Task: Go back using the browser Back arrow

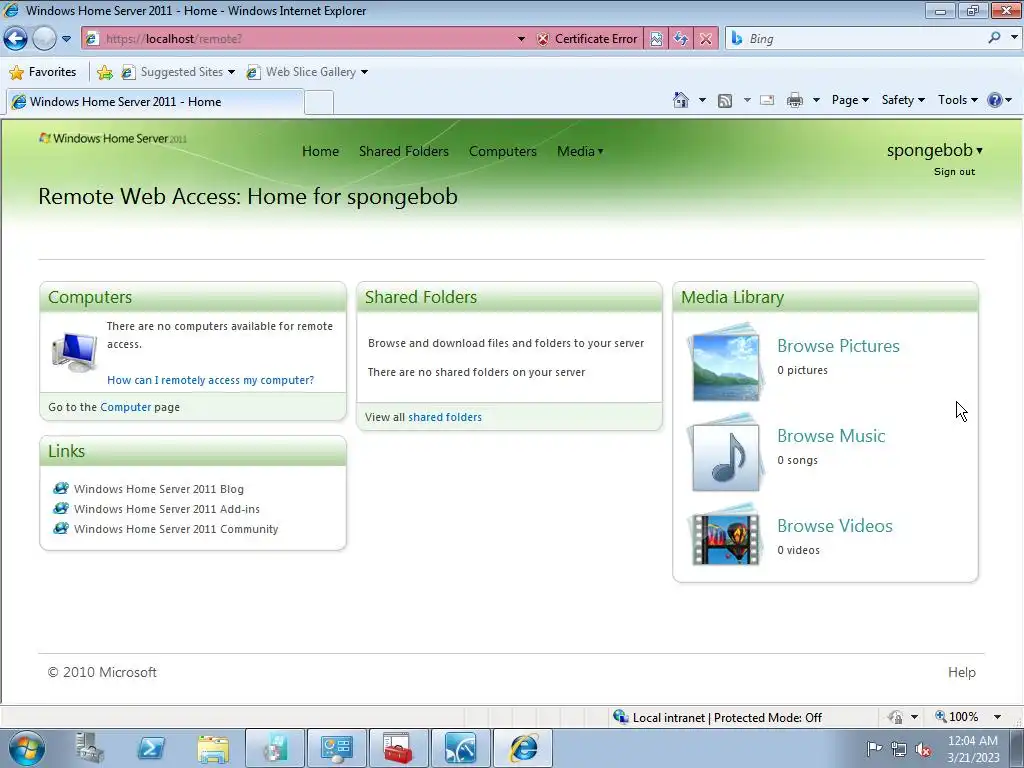Action: [16, 39]
